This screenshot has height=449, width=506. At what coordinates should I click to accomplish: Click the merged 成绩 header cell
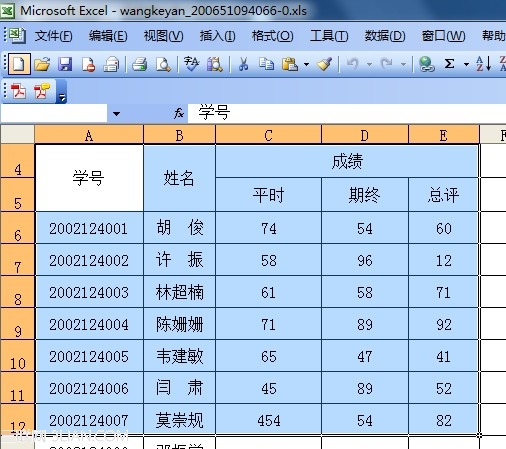[x=347, y=161]
